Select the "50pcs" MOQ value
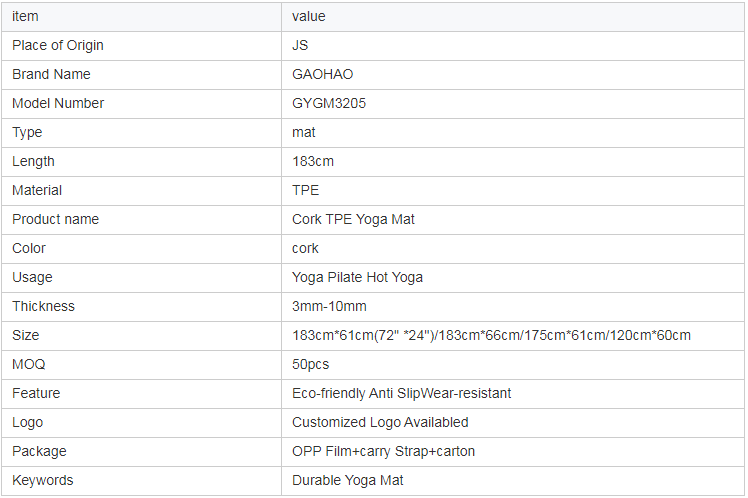 (x=310, y=364)
